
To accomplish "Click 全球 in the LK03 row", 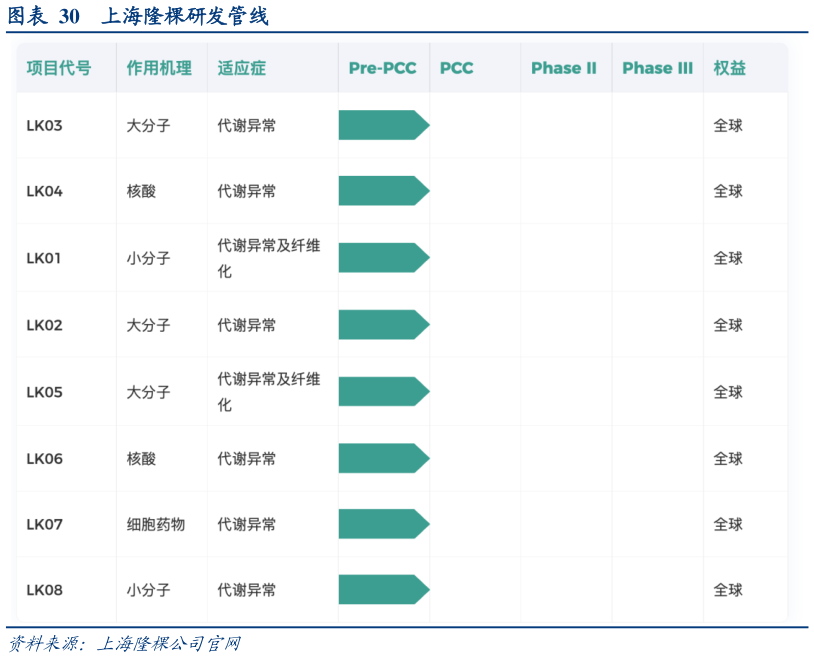I will pos(728,126).
